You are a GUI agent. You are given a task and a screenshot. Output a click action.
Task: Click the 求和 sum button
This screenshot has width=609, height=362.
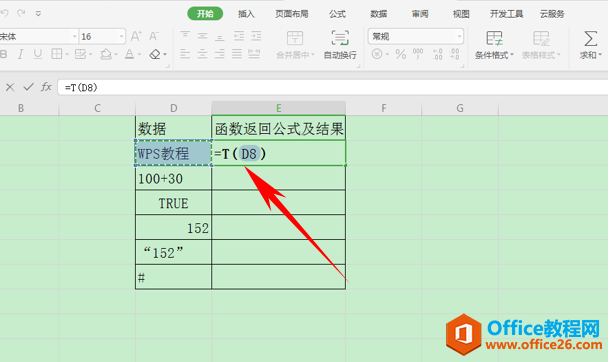pyautogui.click(x=590, y=45)
